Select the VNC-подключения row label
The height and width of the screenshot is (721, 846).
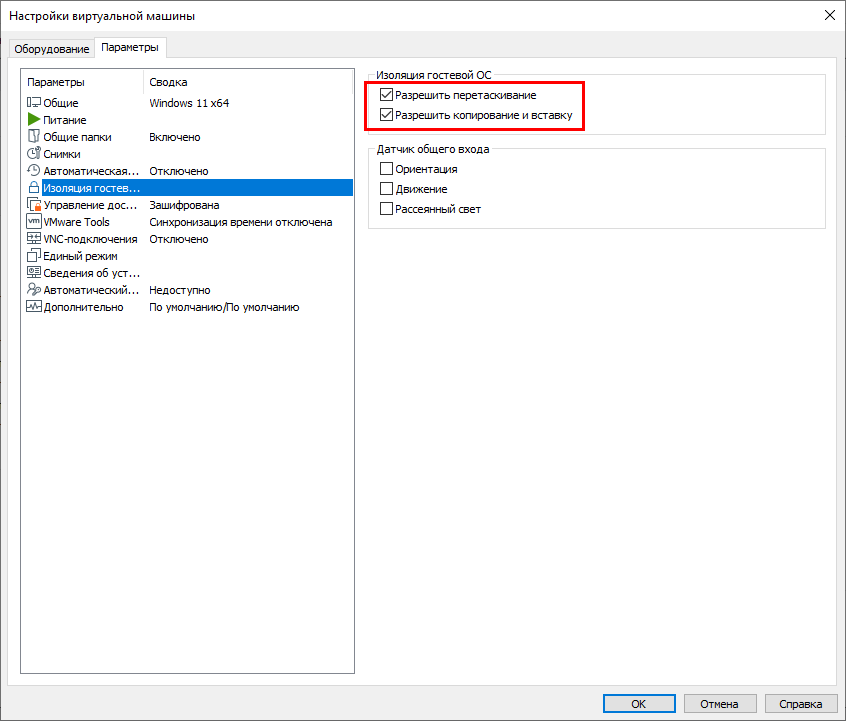[x=90, y=239]
